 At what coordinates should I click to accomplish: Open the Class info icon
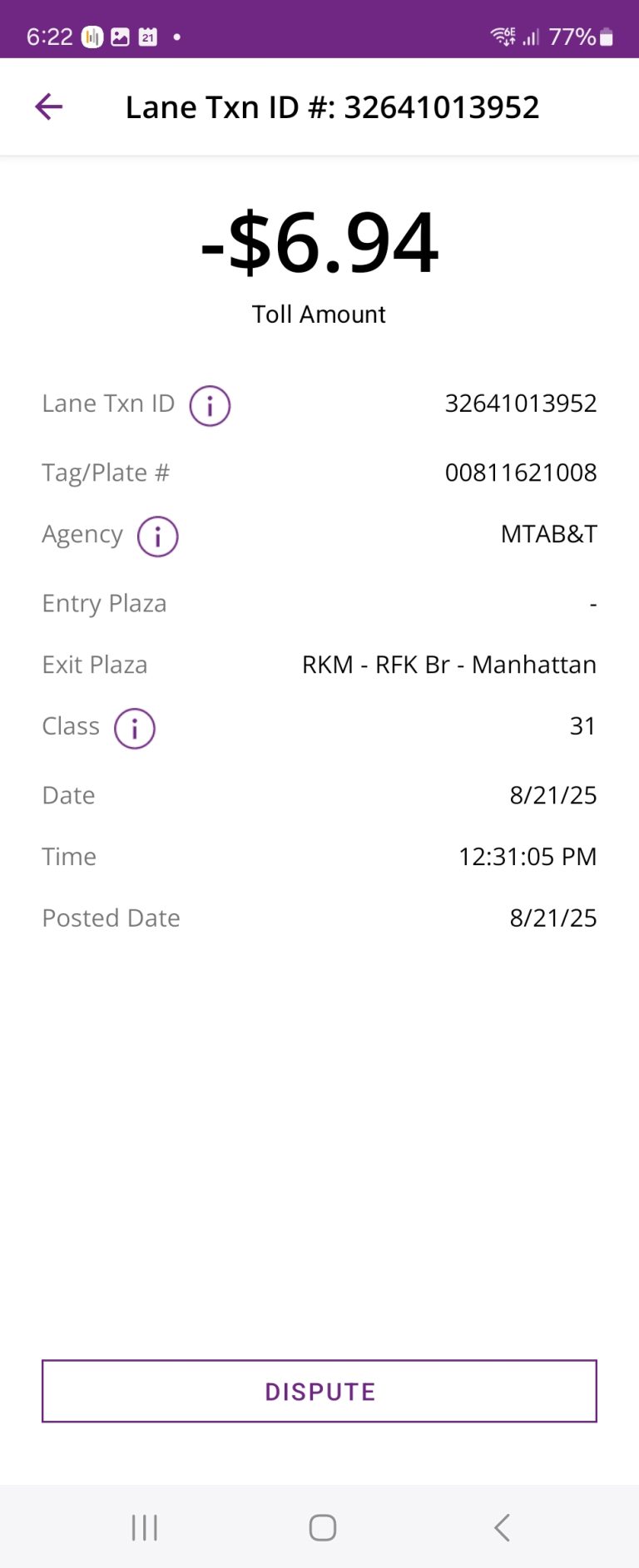pos(135,729)
